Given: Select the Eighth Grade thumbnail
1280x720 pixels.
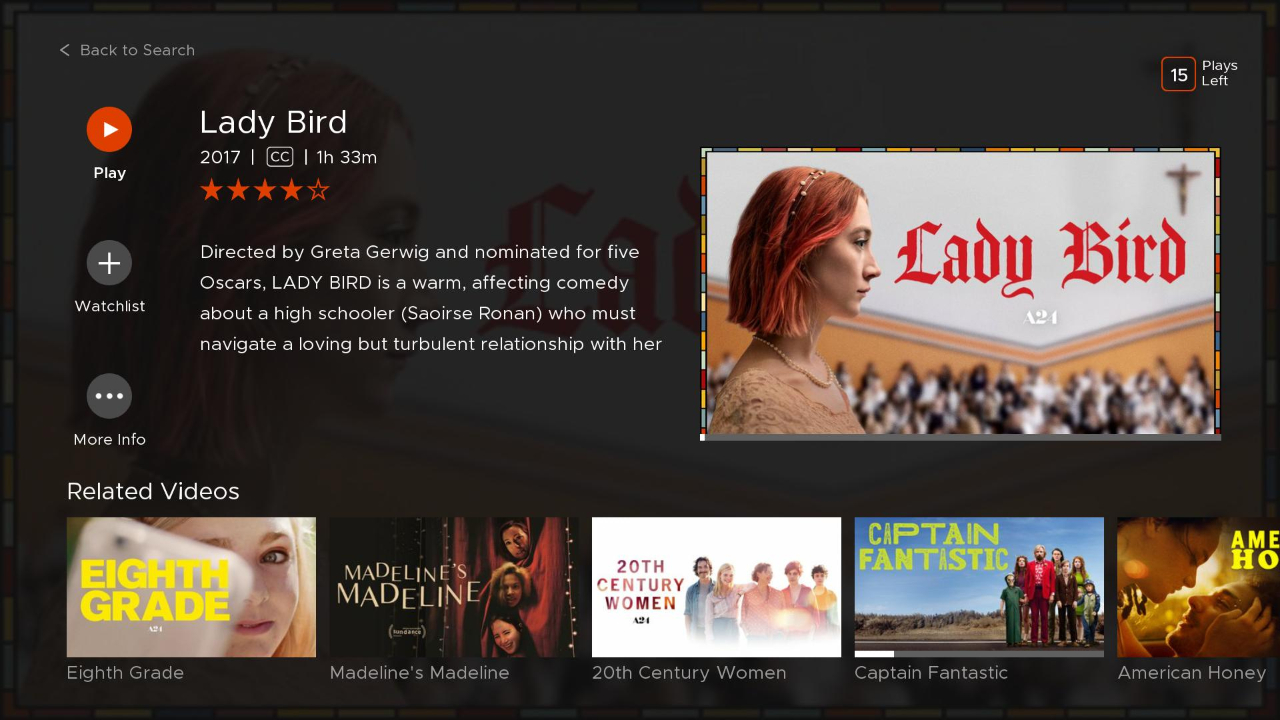Looking at the screenshot, I should [191, 587].
